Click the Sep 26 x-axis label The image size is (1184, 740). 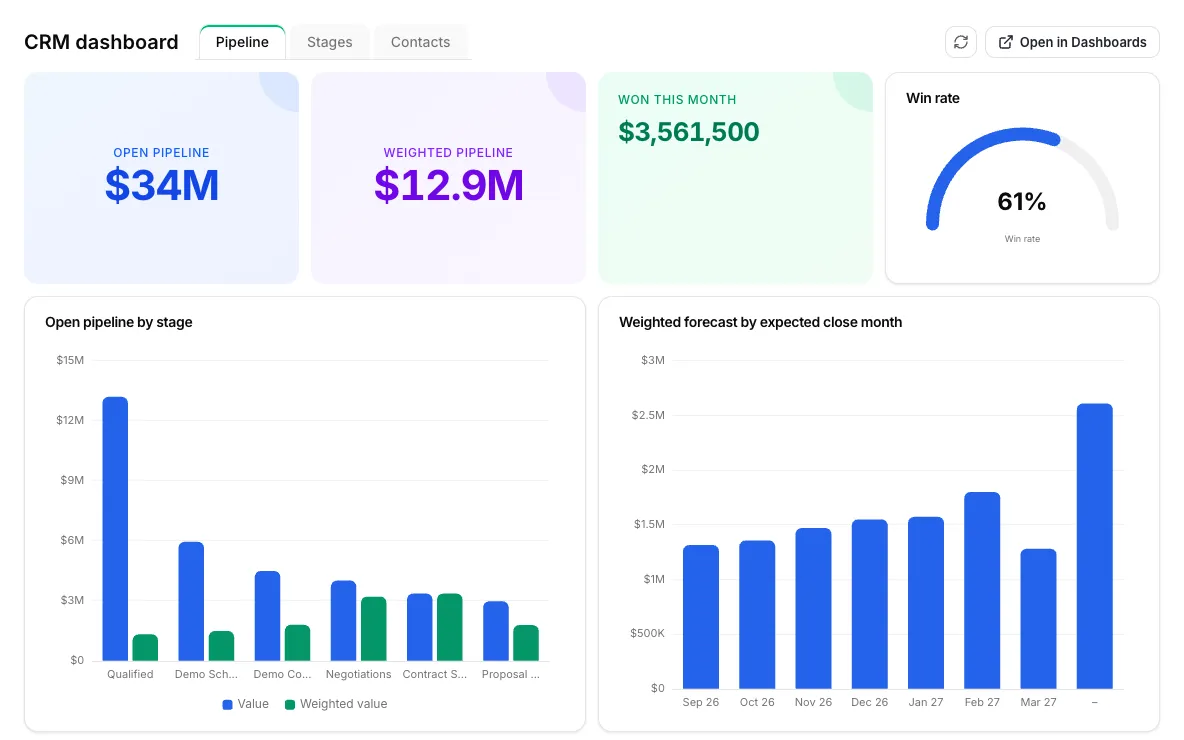[x=701, y=702]
